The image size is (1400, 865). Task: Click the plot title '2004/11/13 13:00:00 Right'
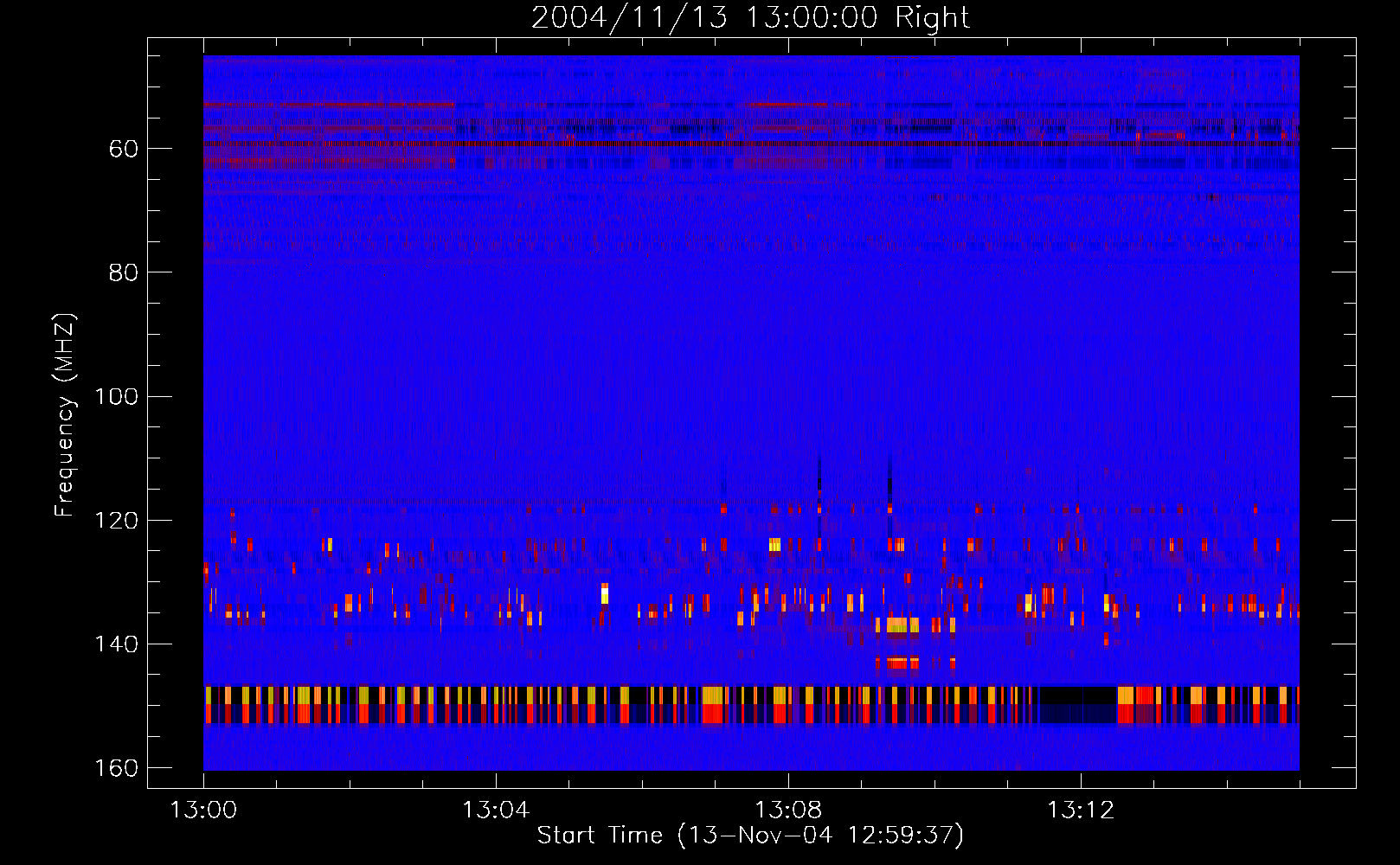click(750, 17)
